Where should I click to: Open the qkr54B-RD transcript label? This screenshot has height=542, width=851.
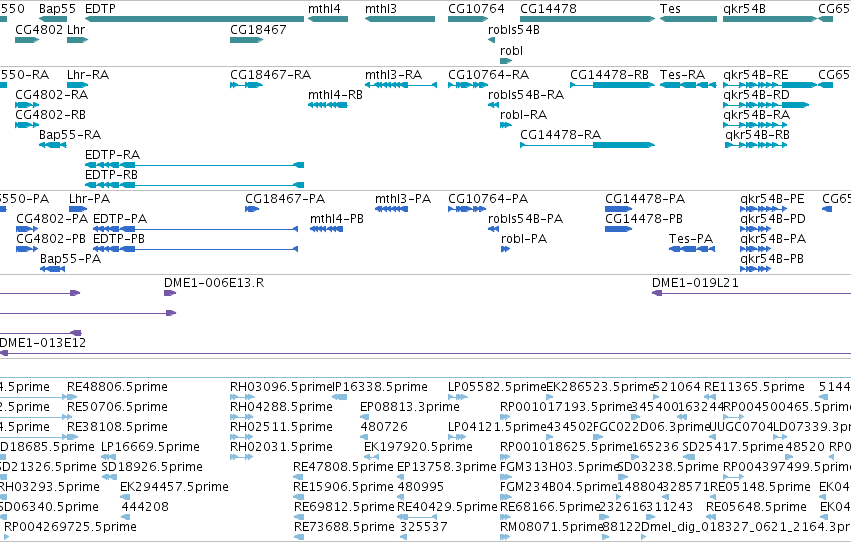pyautogui.click(x=756, y=95)
